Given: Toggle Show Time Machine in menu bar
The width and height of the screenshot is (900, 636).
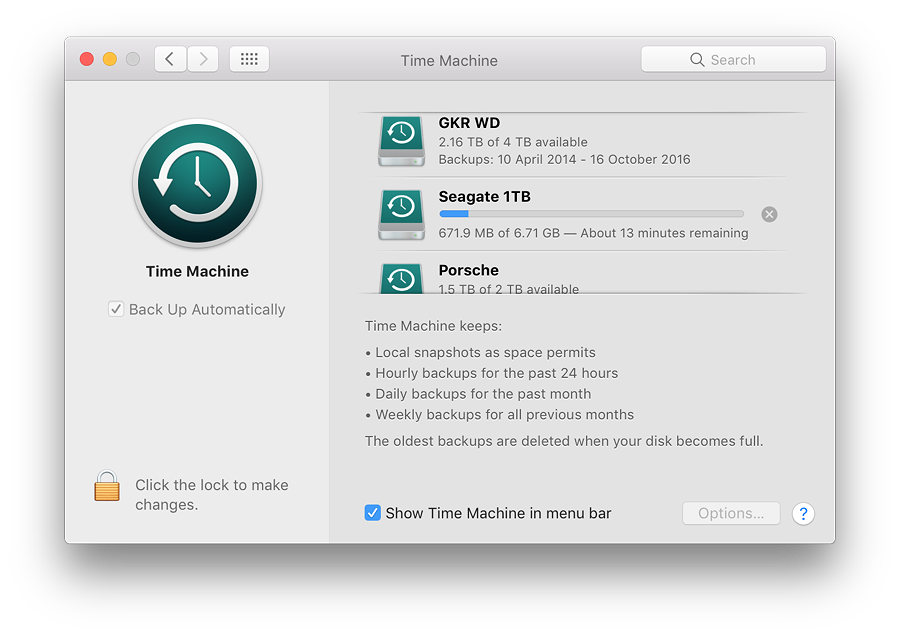Looking at the screenshot, I should pyautogui.click(x=373, y=513).
